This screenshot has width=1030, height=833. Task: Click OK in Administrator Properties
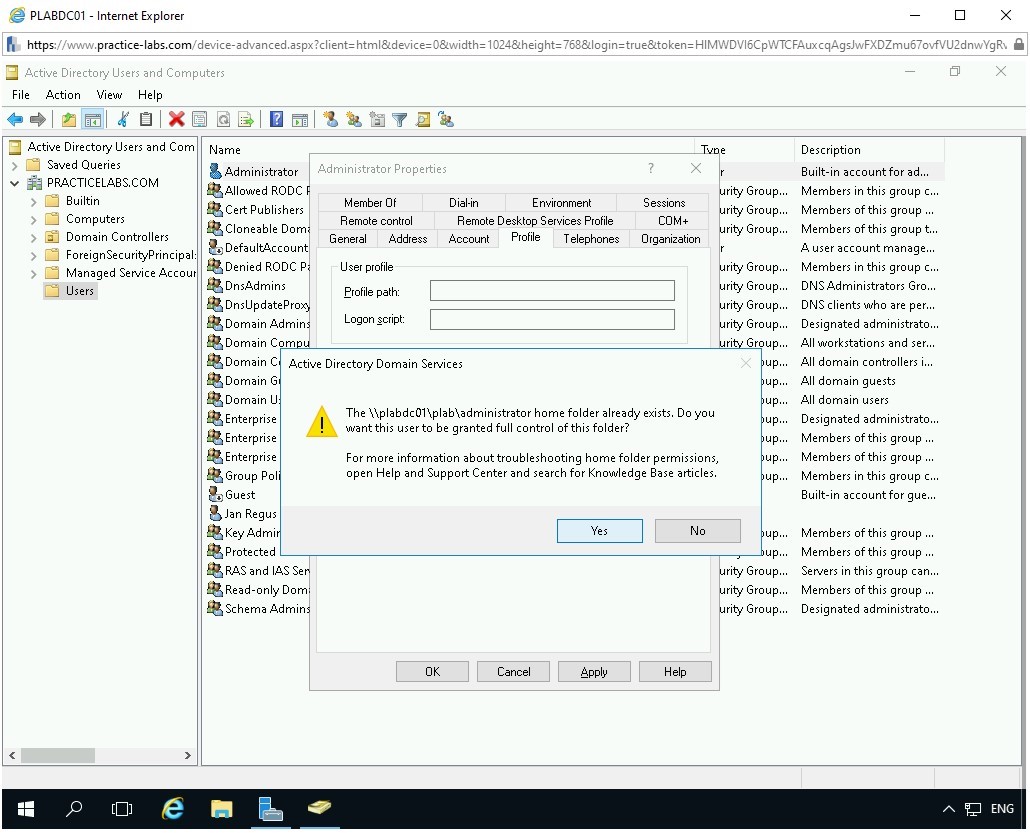tap(432, 671)
